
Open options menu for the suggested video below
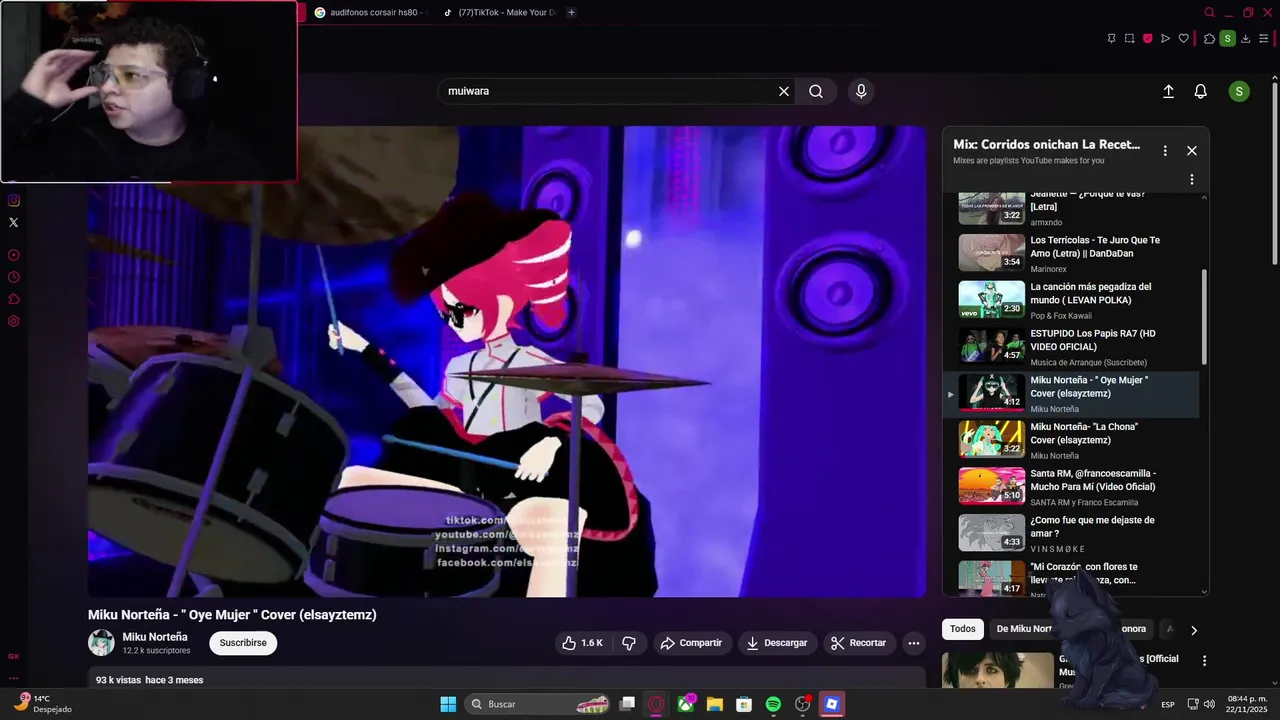click(1204, 661)
